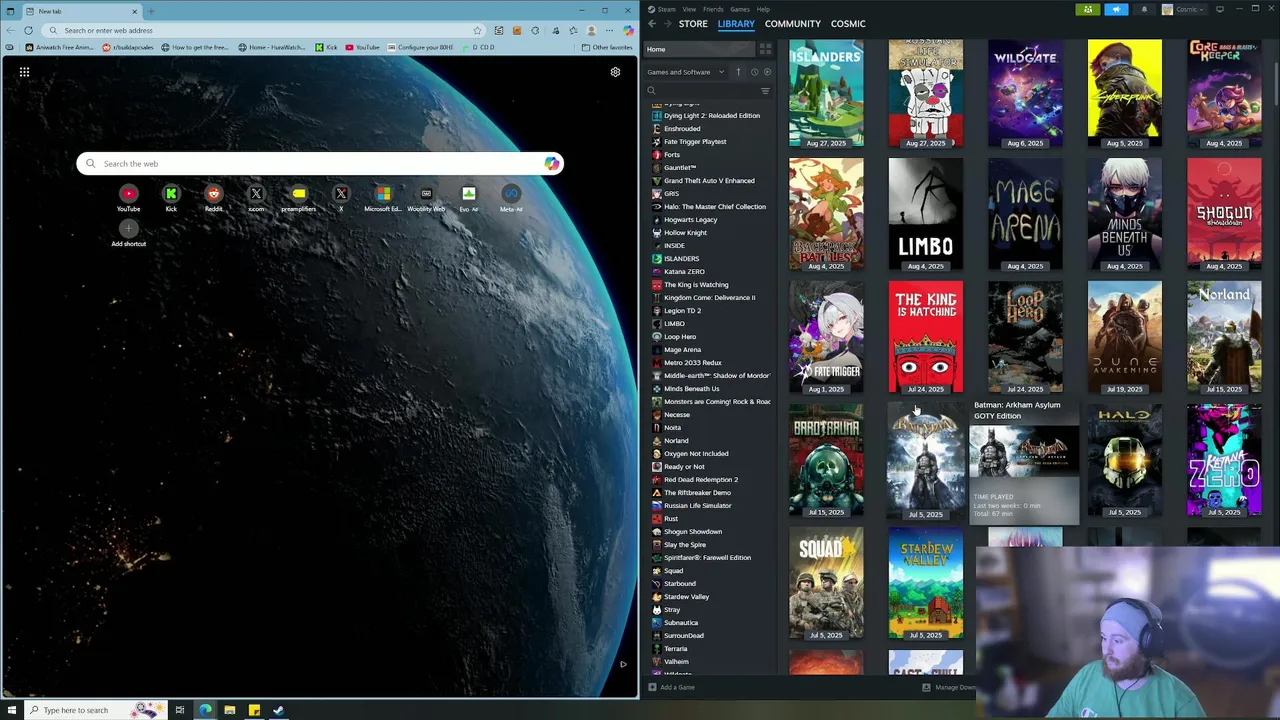
Task: Open the Edge new tab page settings gear
Action: (615, 72)
